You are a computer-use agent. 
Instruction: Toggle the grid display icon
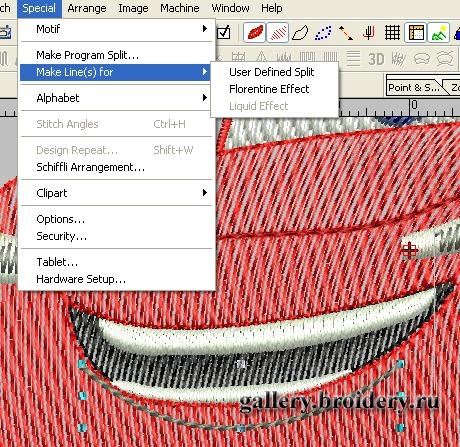point(392,33)
